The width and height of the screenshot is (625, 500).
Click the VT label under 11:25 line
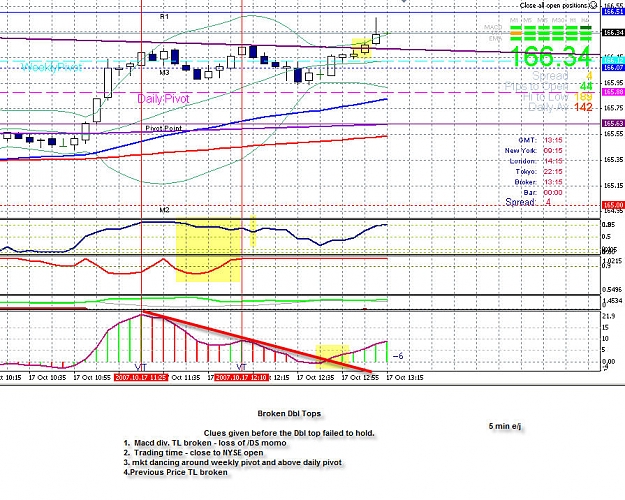[x=141, y=367]
